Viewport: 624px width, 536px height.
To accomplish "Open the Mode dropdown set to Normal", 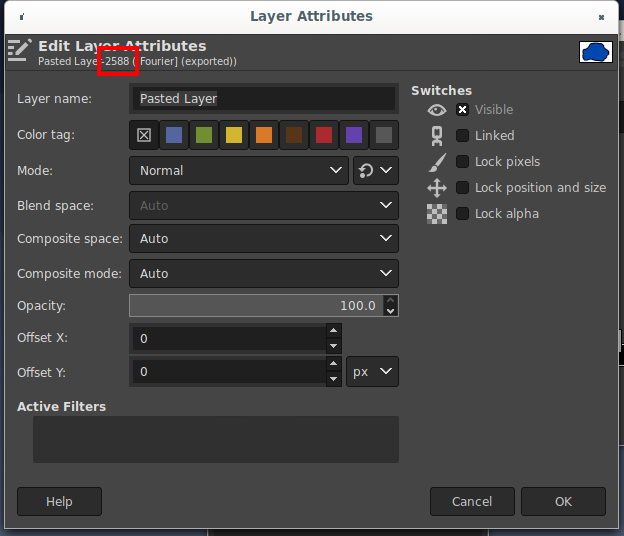I will coord(239,171).
